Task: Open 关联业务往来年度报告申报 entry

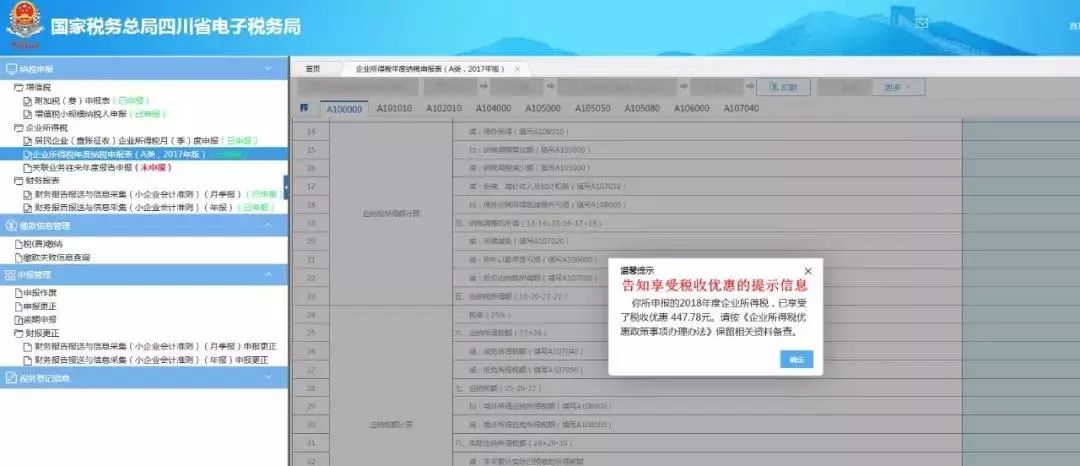Action: (83, 167)
